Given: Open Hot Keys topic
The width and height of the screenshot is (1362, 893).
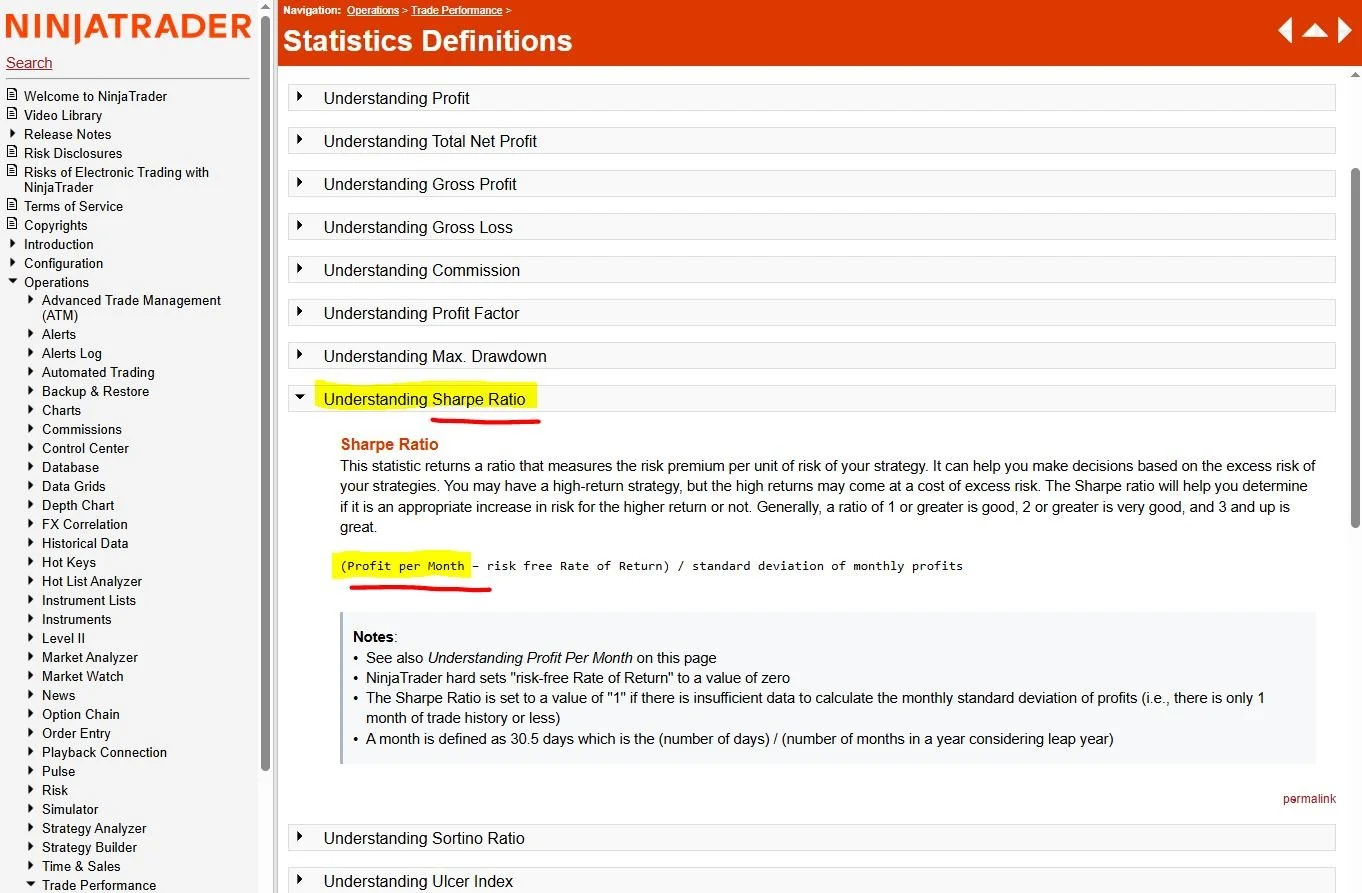Looking at the screenshot, I should tap(69, 562).
